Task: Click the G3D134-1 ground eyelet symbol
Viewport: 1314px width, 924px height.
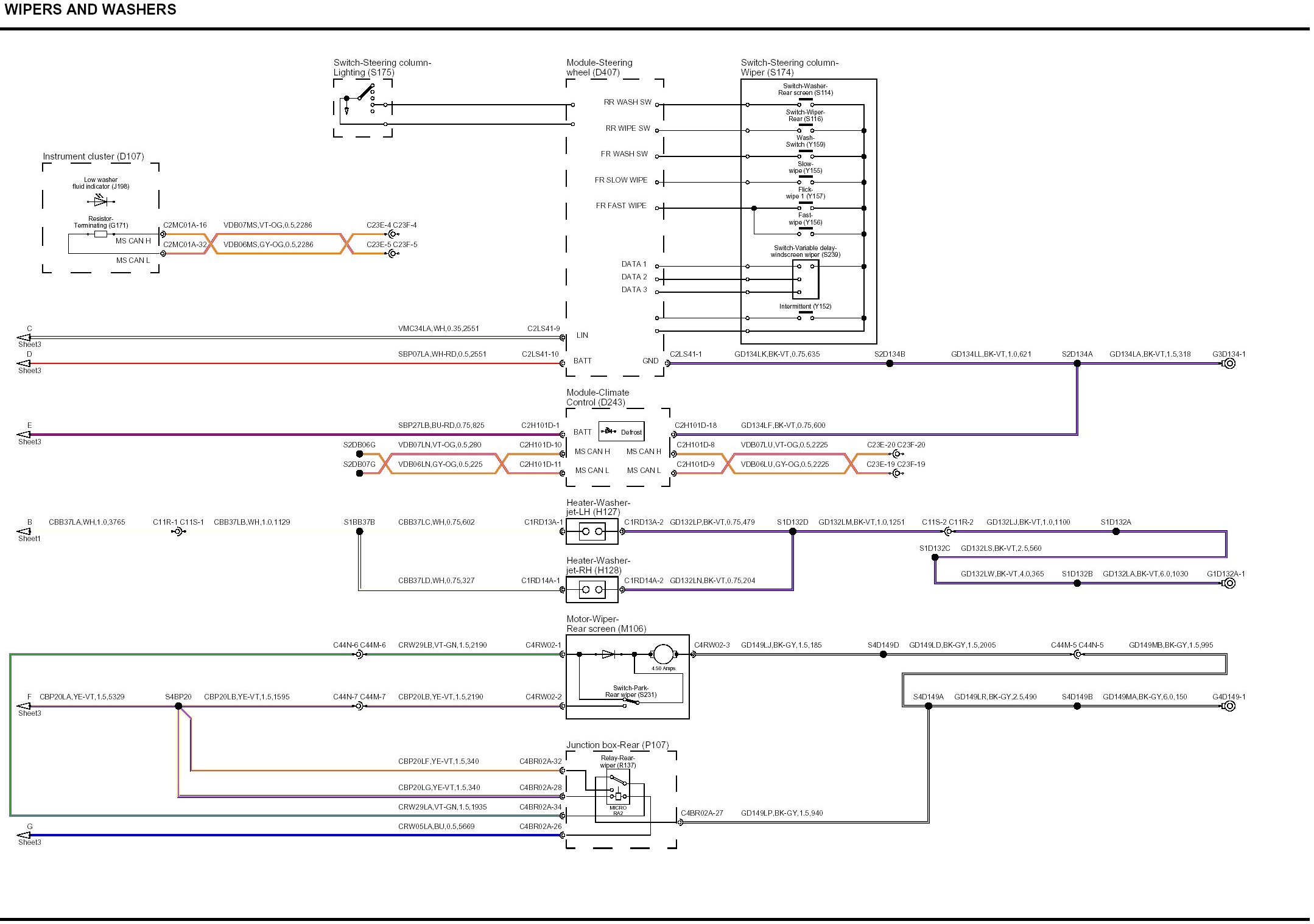Action: click(1229, 363)
